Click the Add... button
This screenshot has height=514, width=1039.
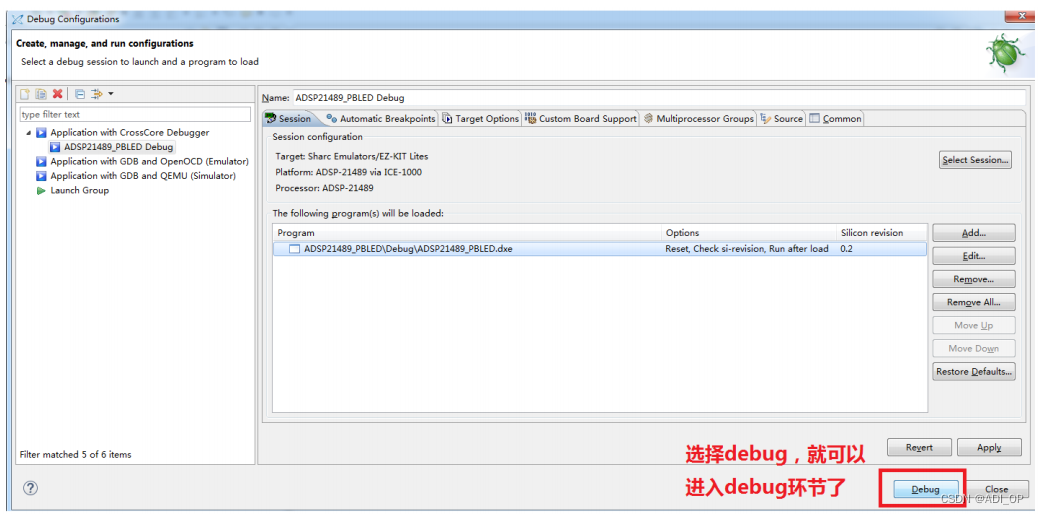pos(973,232)
